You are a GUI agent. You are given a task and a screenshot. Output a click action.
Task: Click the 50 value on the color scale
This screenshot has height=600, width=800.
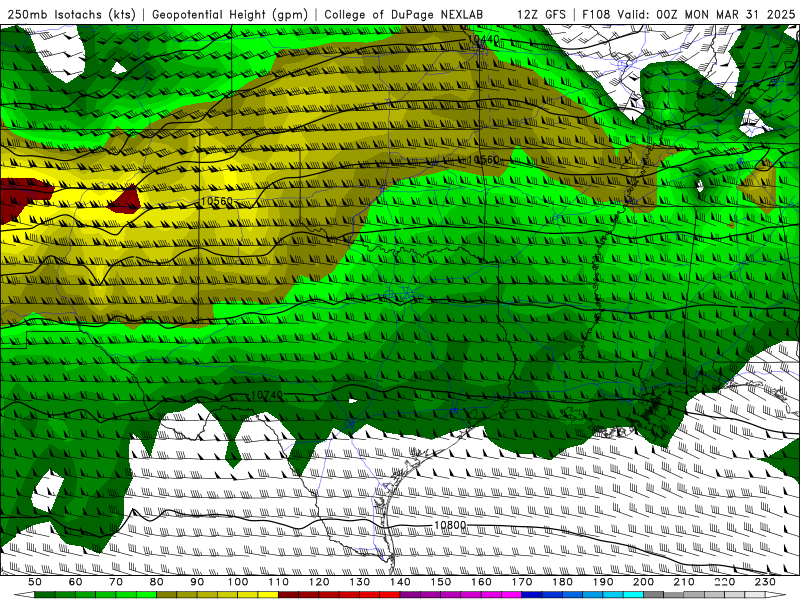coord(35,582)
